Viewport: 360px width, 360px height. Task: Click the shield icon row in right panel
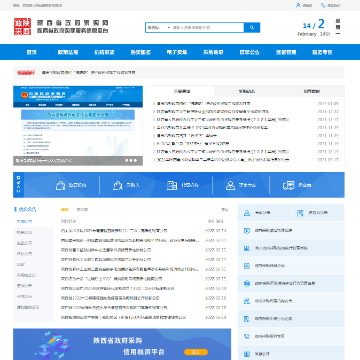click(x=291, y=230)
